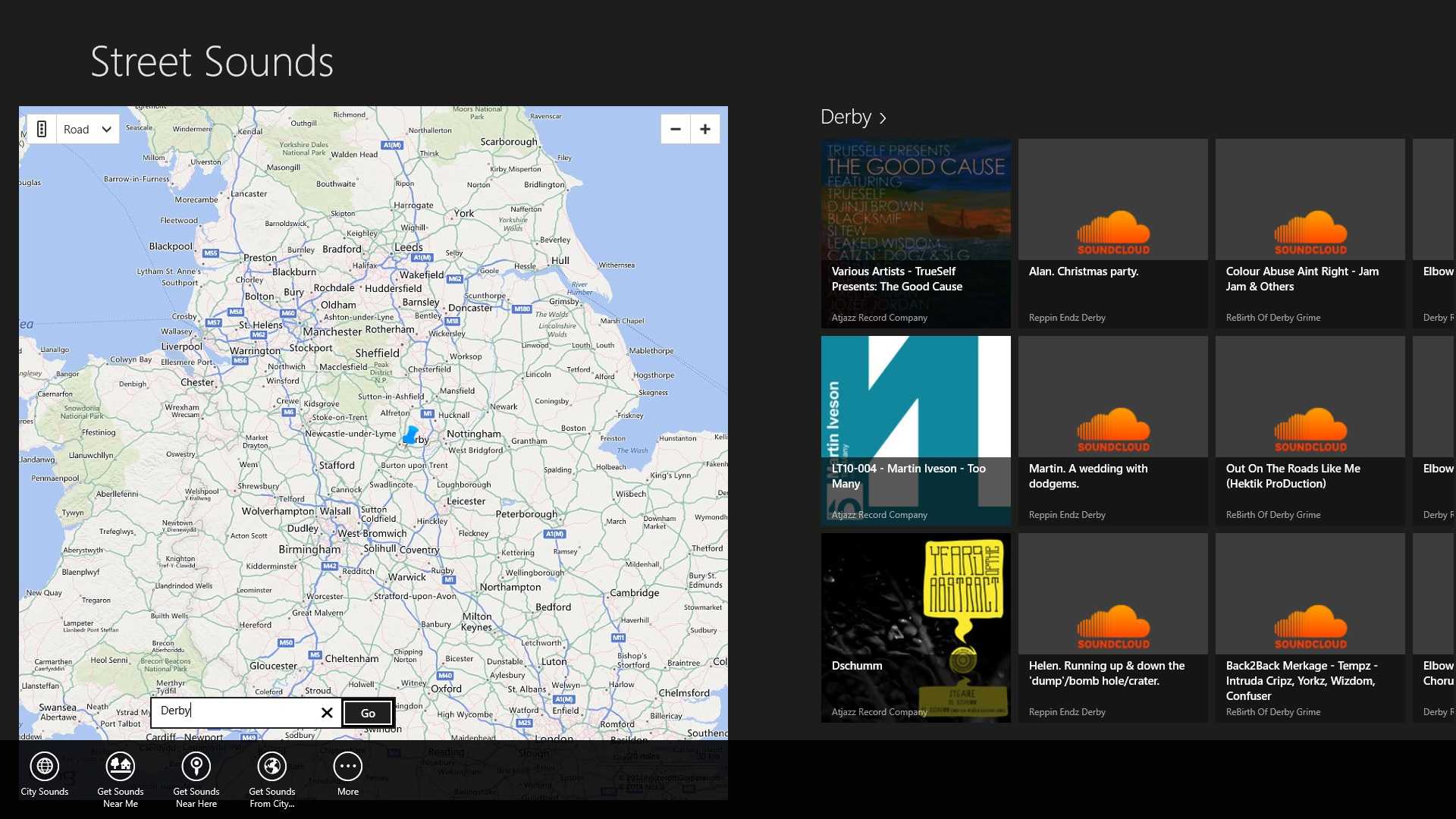
Task: Zoom out map with minus button
Action: click(675, 129)
